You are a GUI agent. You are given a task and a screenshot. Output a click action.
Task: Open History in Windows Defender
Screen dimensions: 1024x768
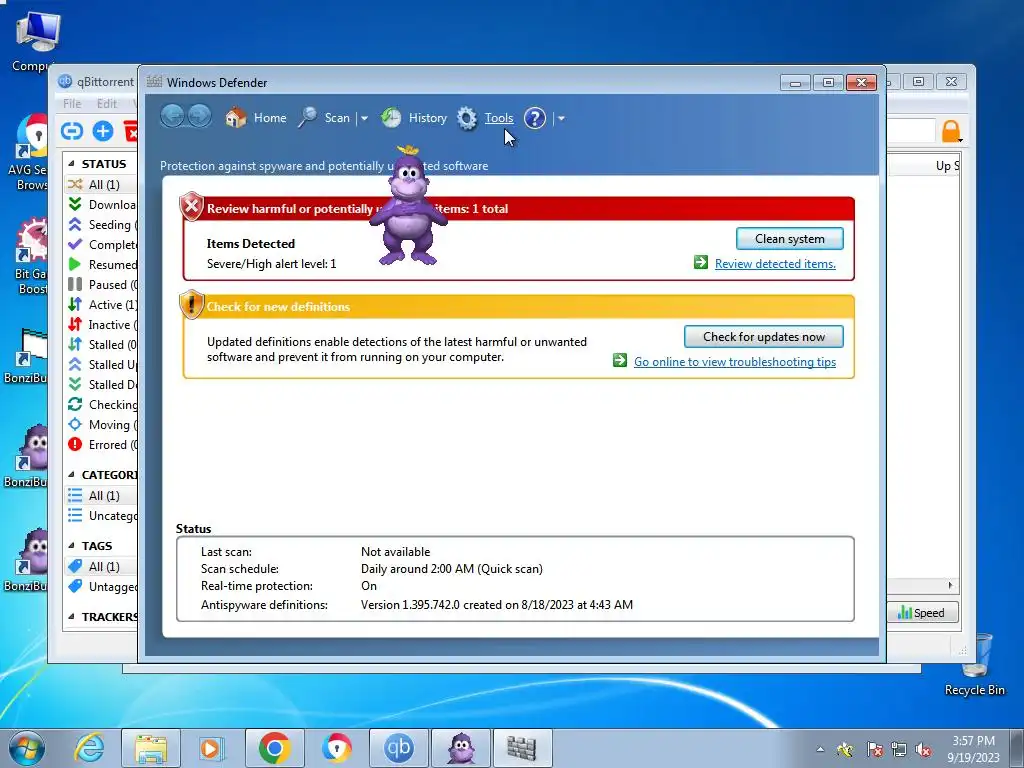pyautogui.click(x=414, y=118)
